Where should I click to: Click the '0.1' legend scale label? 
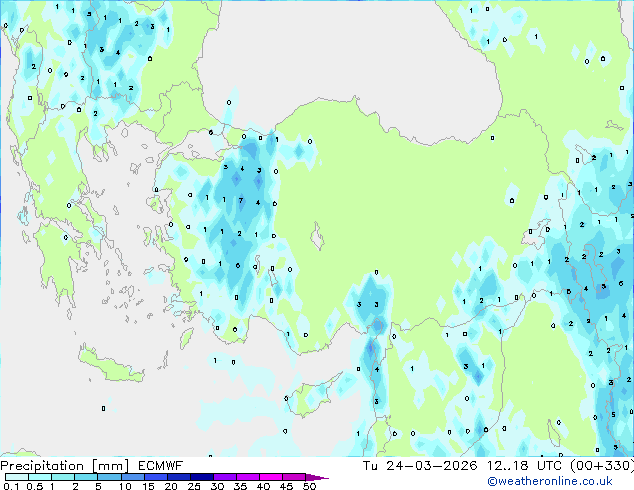click(x=11, y=486)
